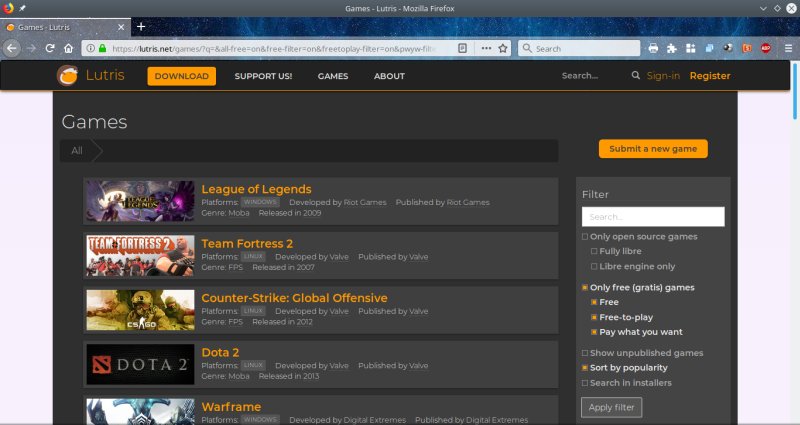The height and width of the screenshot is (425, 800).
Task: Open the ABOUT menu item
Action: [389, 76]
